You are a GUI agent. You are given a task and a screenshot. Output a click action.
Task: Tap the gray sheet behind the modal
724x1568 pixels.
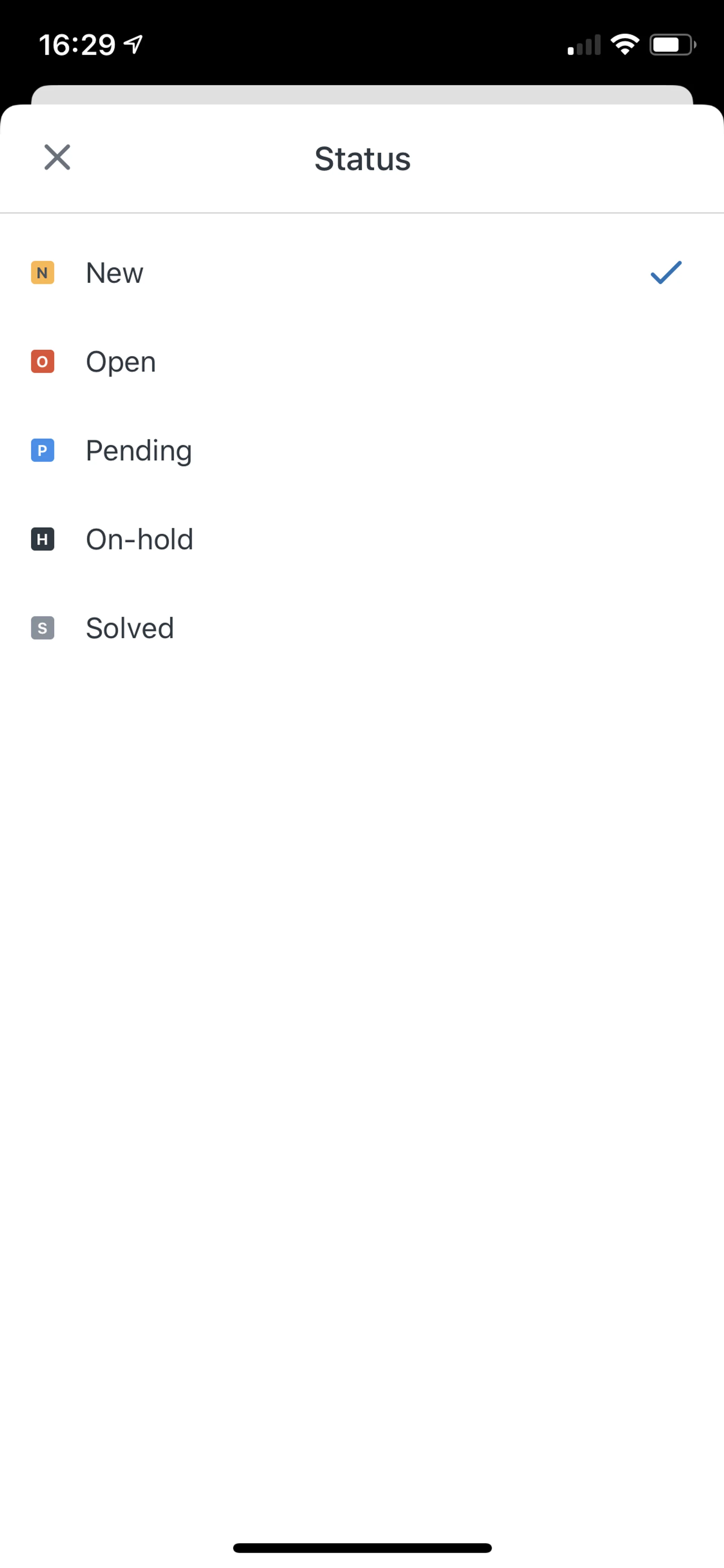pos(362,94)
